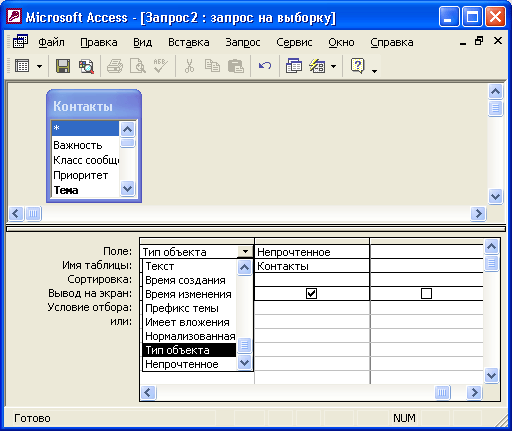Close the inner query window

click(498, 41)
